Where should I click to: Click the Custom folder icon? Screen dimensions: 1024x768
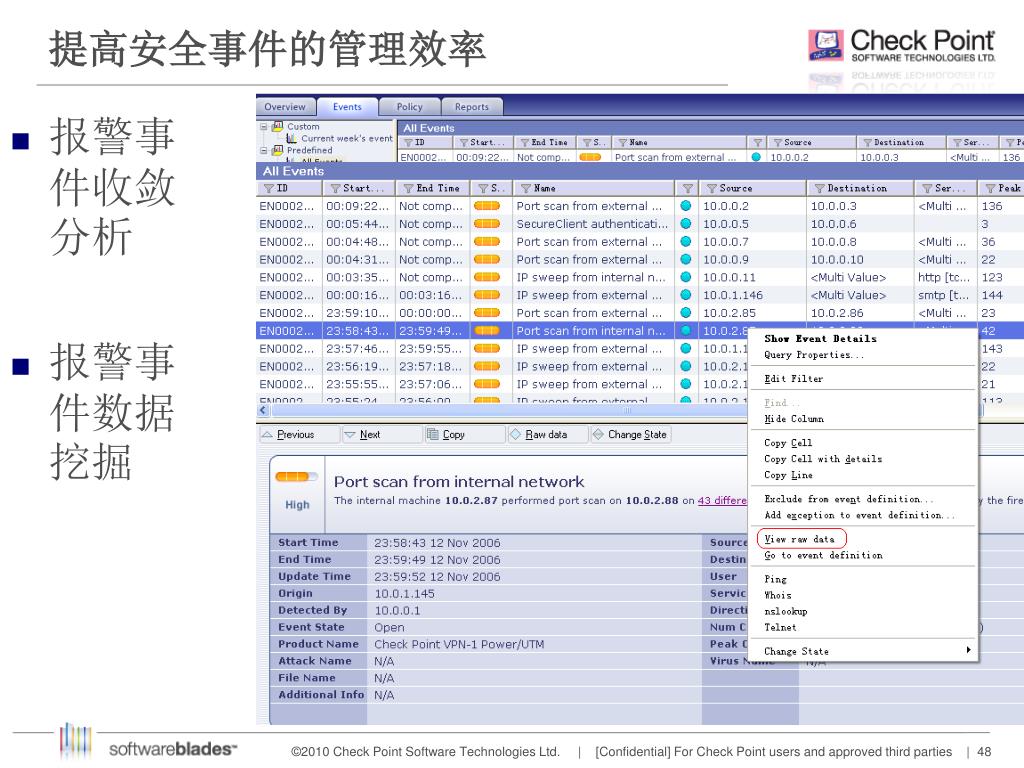tap(277, 126)
